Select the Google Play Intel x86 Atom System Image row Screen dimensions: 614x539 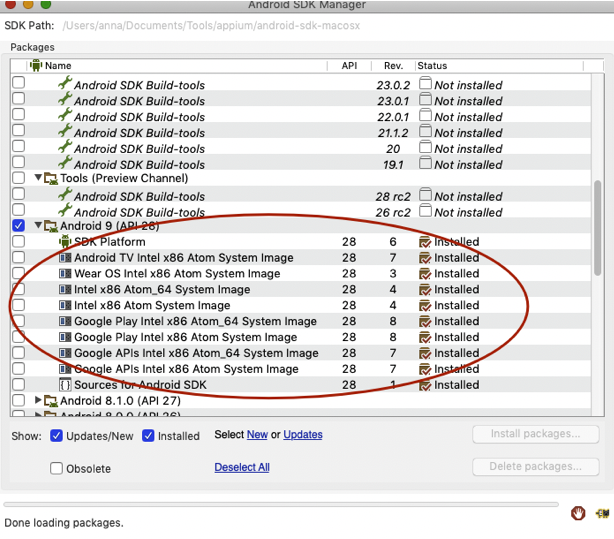[301, 337]
